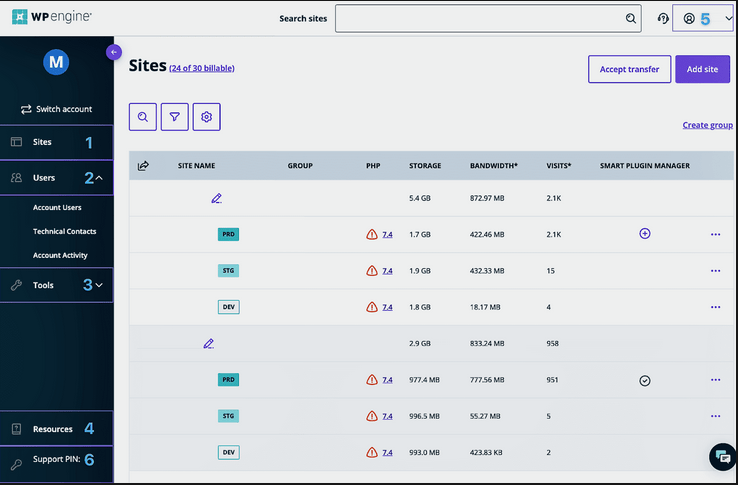Viewport: 738px width, 485px height.
Task: Click the Create group link
Action: [707, 125]
